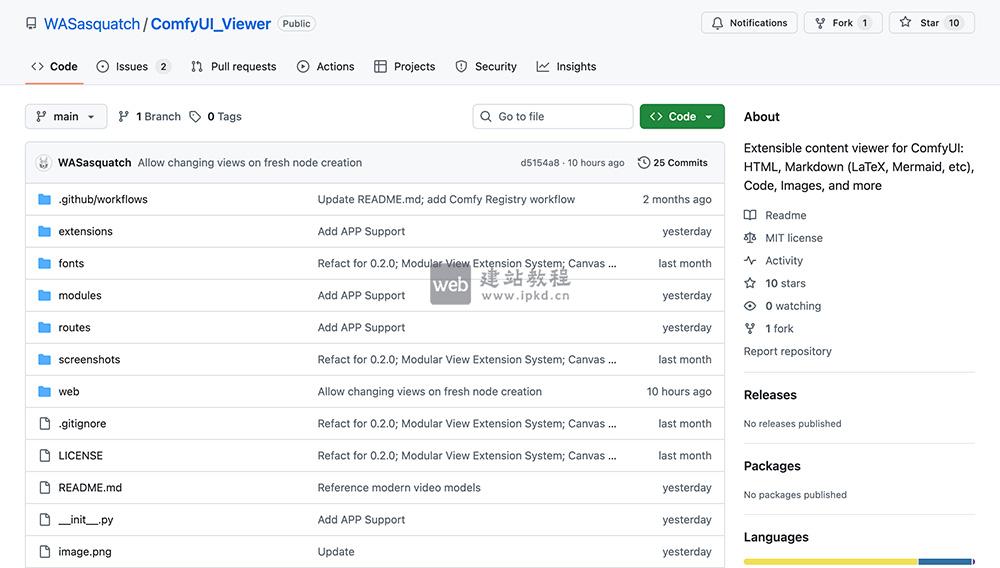Click the MIT license scale icon
This screenshot has width=1000, height=568.
750,238
